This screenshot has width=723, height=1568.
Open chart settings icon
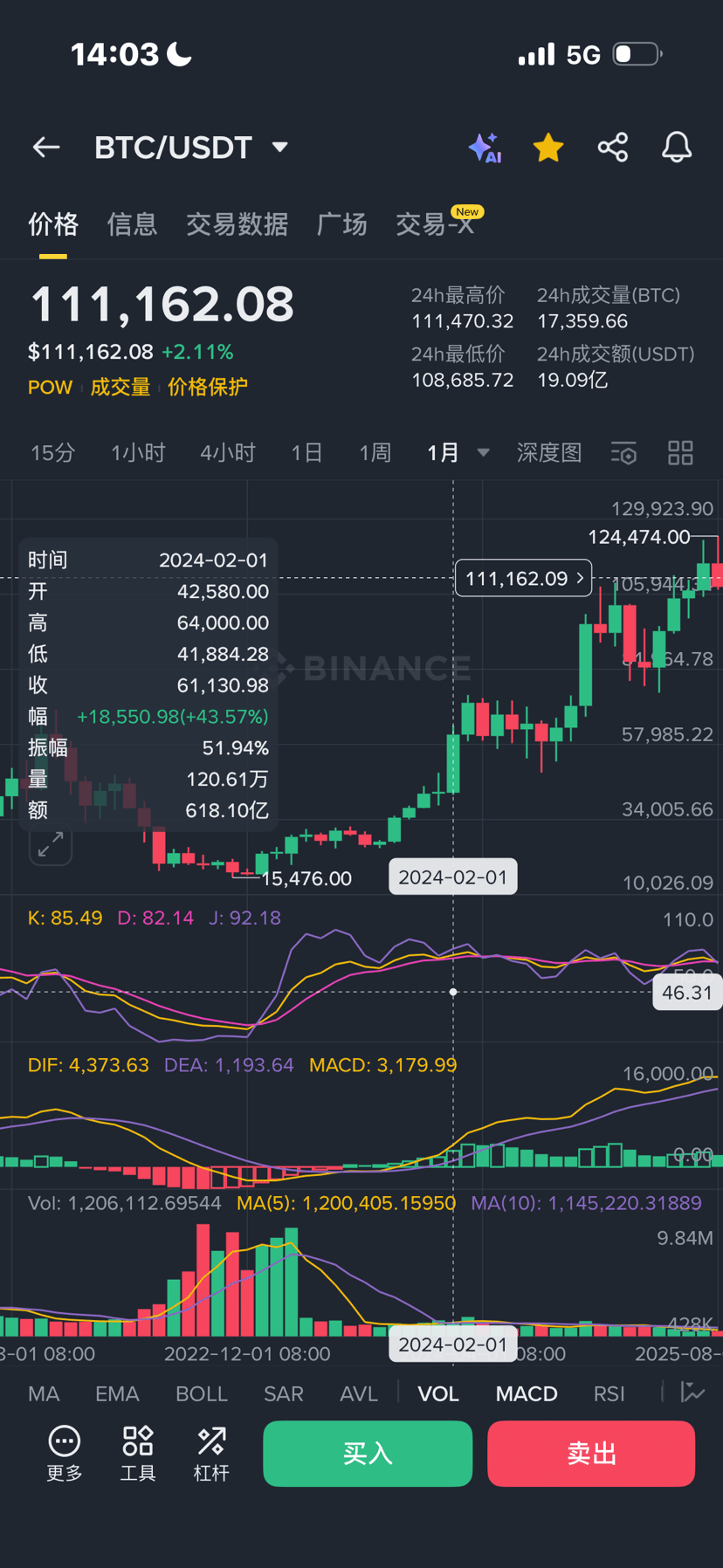coord(623,453)
